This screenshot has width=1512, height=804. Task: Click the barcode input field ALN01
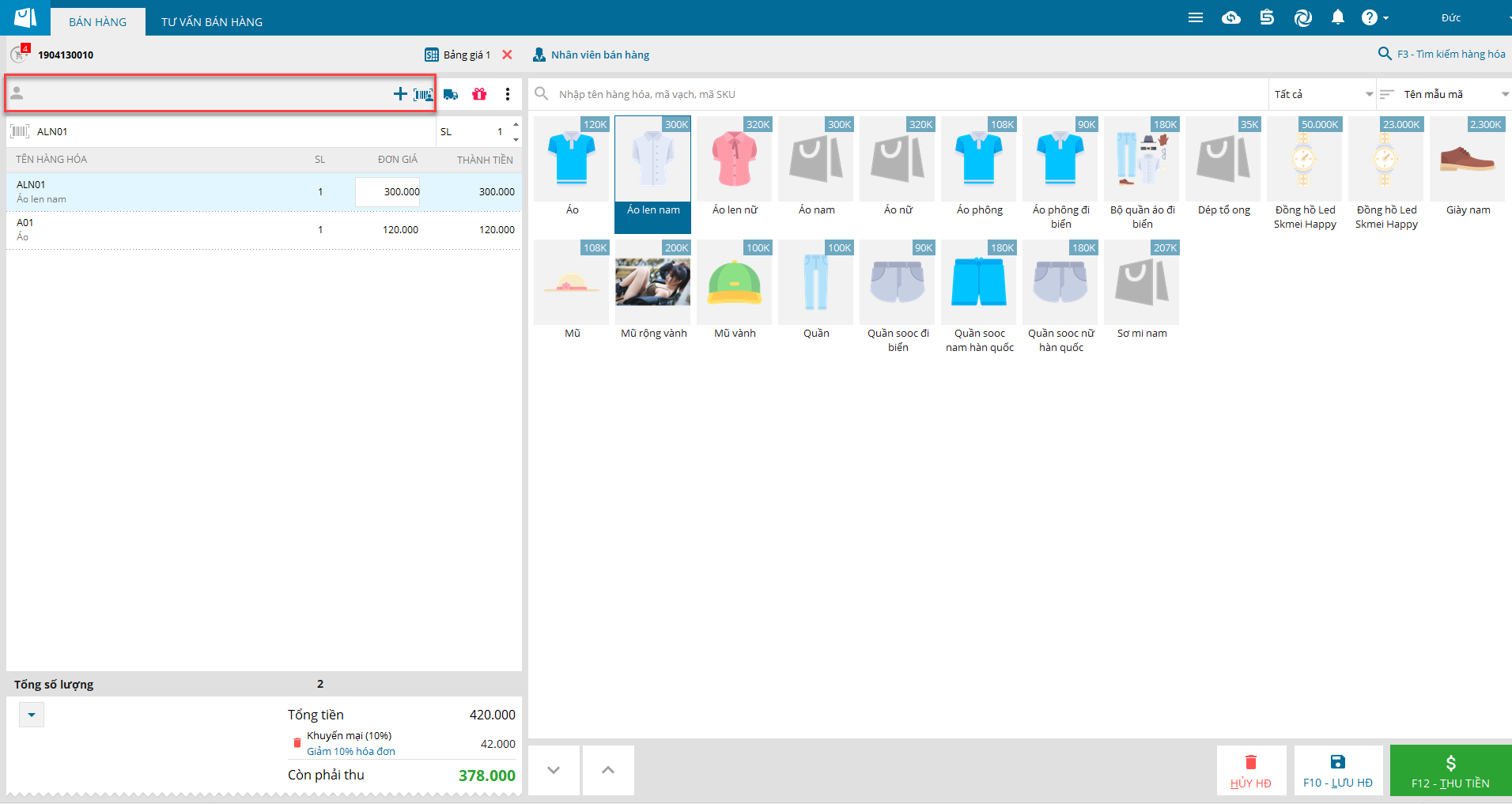[221, 131]
